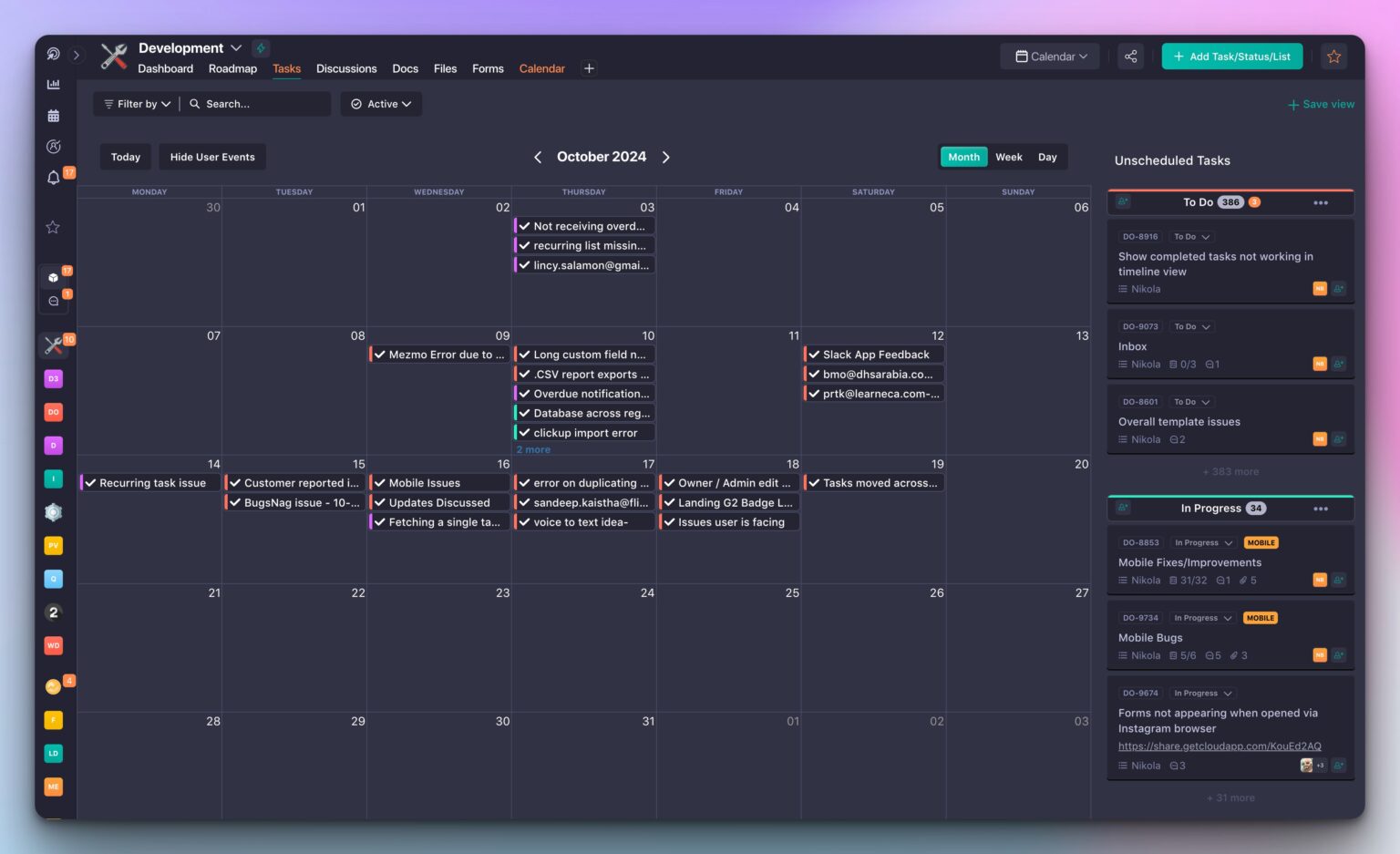Image resolution: width=1400 pixels, height=854 pixels.
Task: Open the teal LD workspace in sidebar
Action: point(53,753)
